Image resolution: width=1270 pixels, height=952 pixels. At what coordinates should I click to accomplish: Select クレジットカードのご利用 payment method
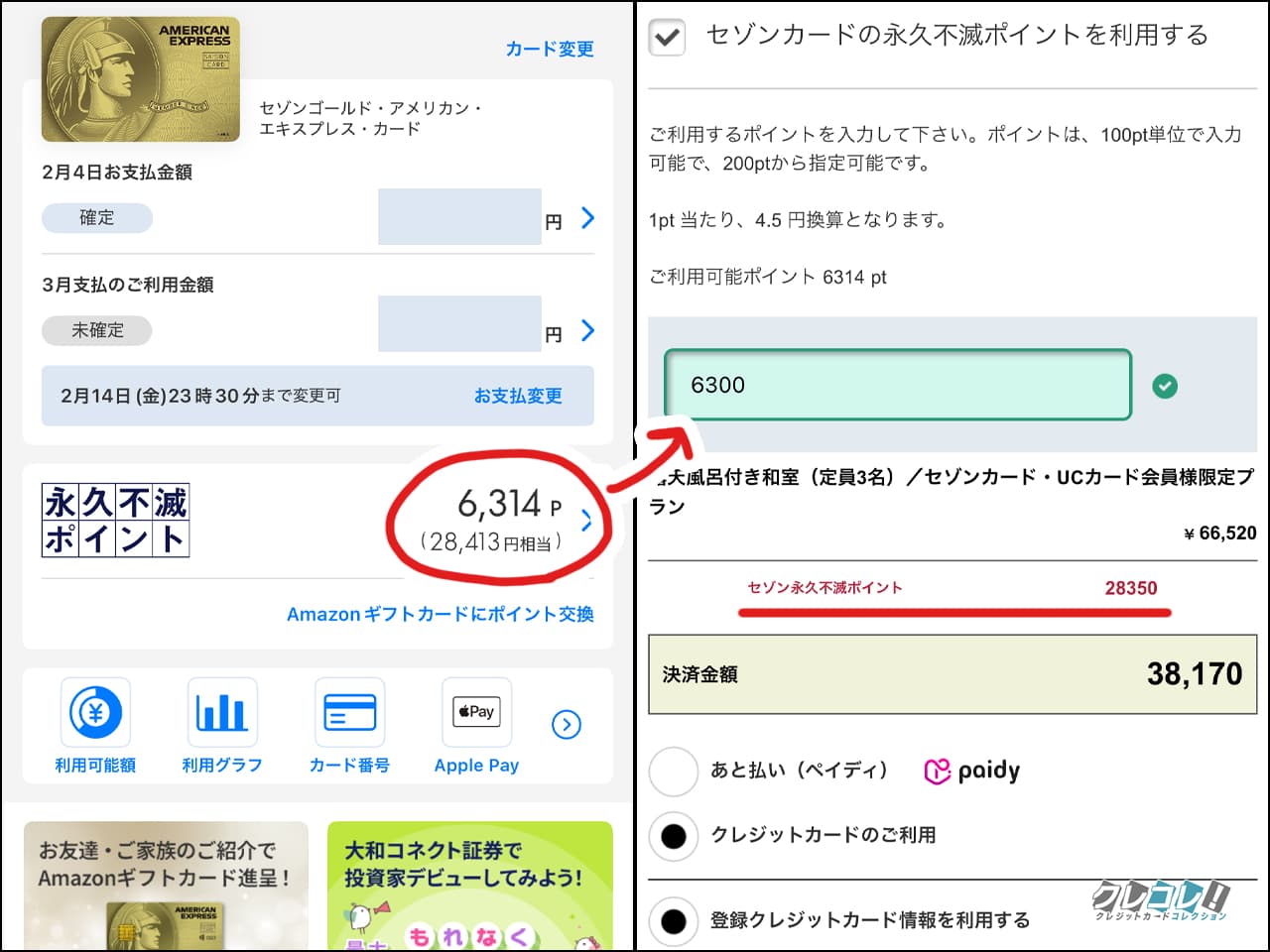674,836
